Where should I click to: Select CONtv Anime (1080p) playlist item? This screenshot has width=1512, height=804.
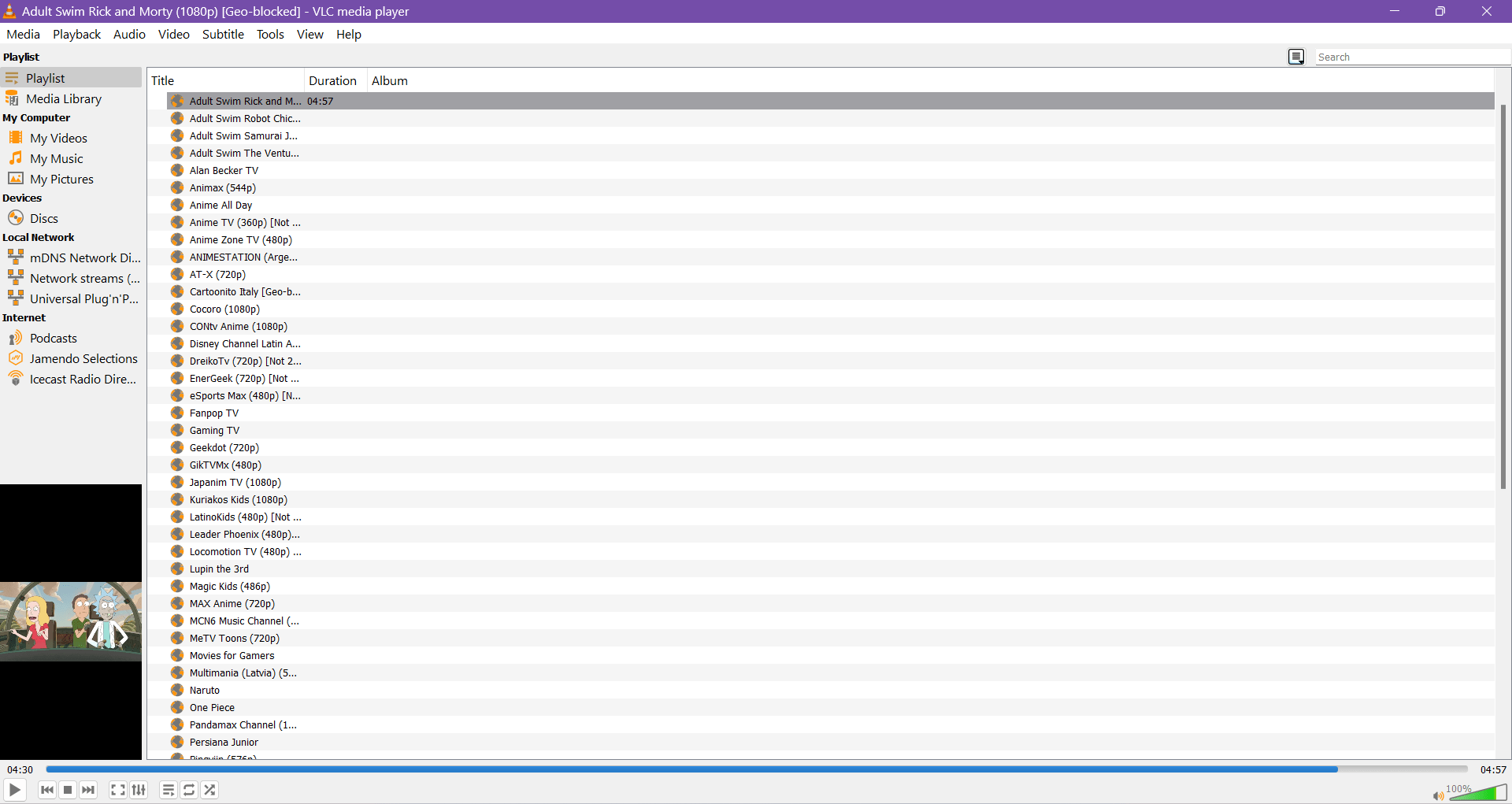point(831,326)
